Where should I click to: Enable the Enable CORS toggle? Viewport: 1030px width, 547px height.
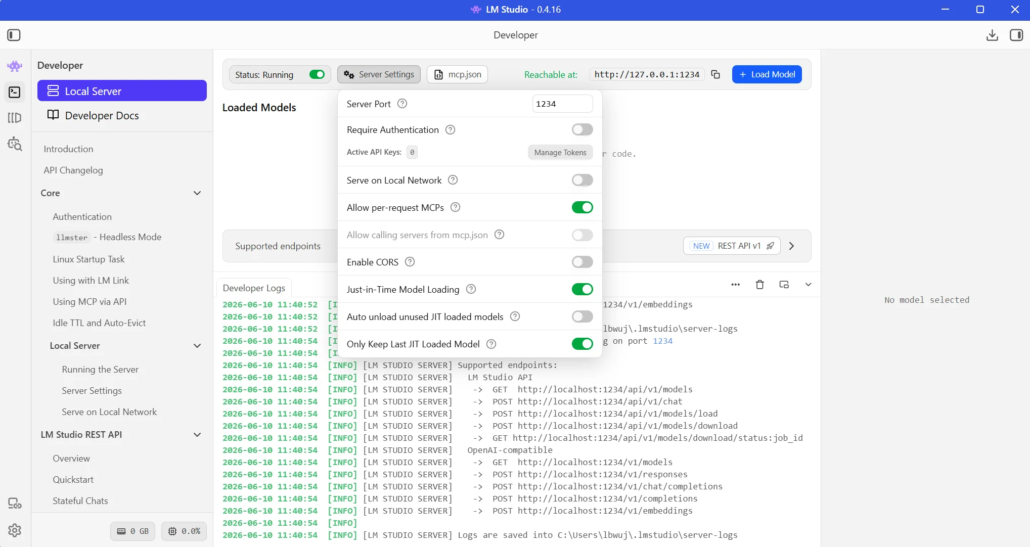point(582,262)
